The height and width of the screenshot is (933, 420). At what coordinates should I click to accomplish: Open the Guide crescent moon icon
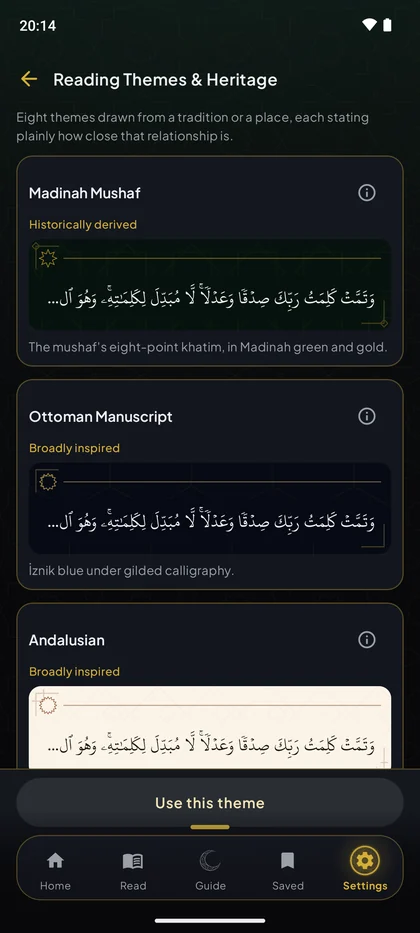pos(210,860)
